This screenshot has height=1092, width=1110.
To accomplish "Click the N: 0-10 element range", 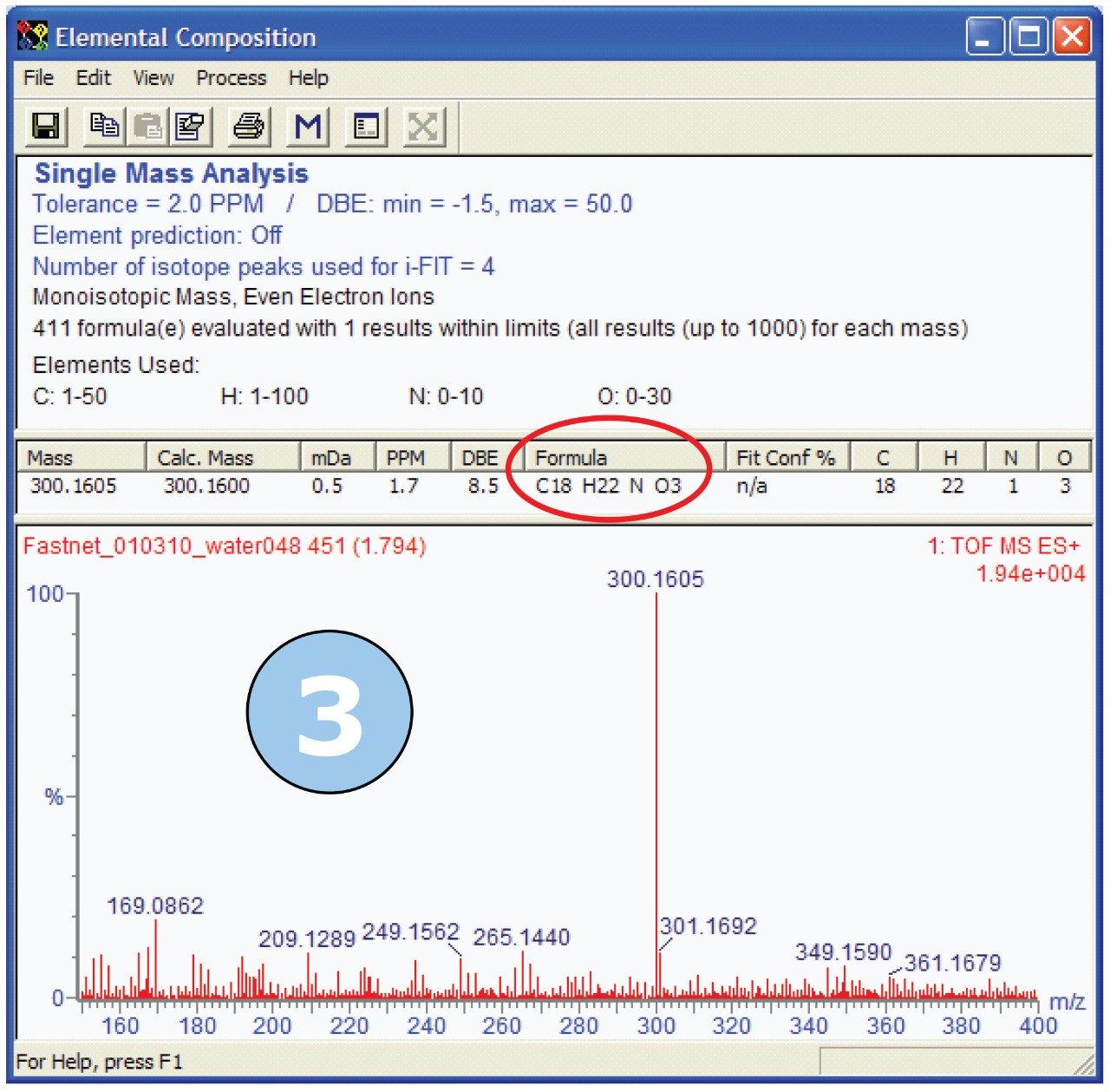I will pyautogui.click(x=446, y=396).
